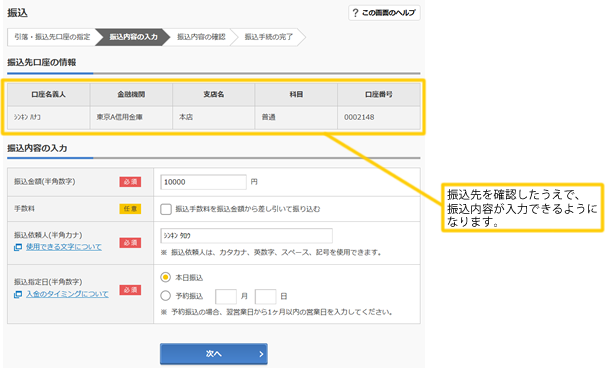This screenshot has height=368, width=605.
Task: Click new-window icon beside 使用できる文字について
Action: (18, 247)
